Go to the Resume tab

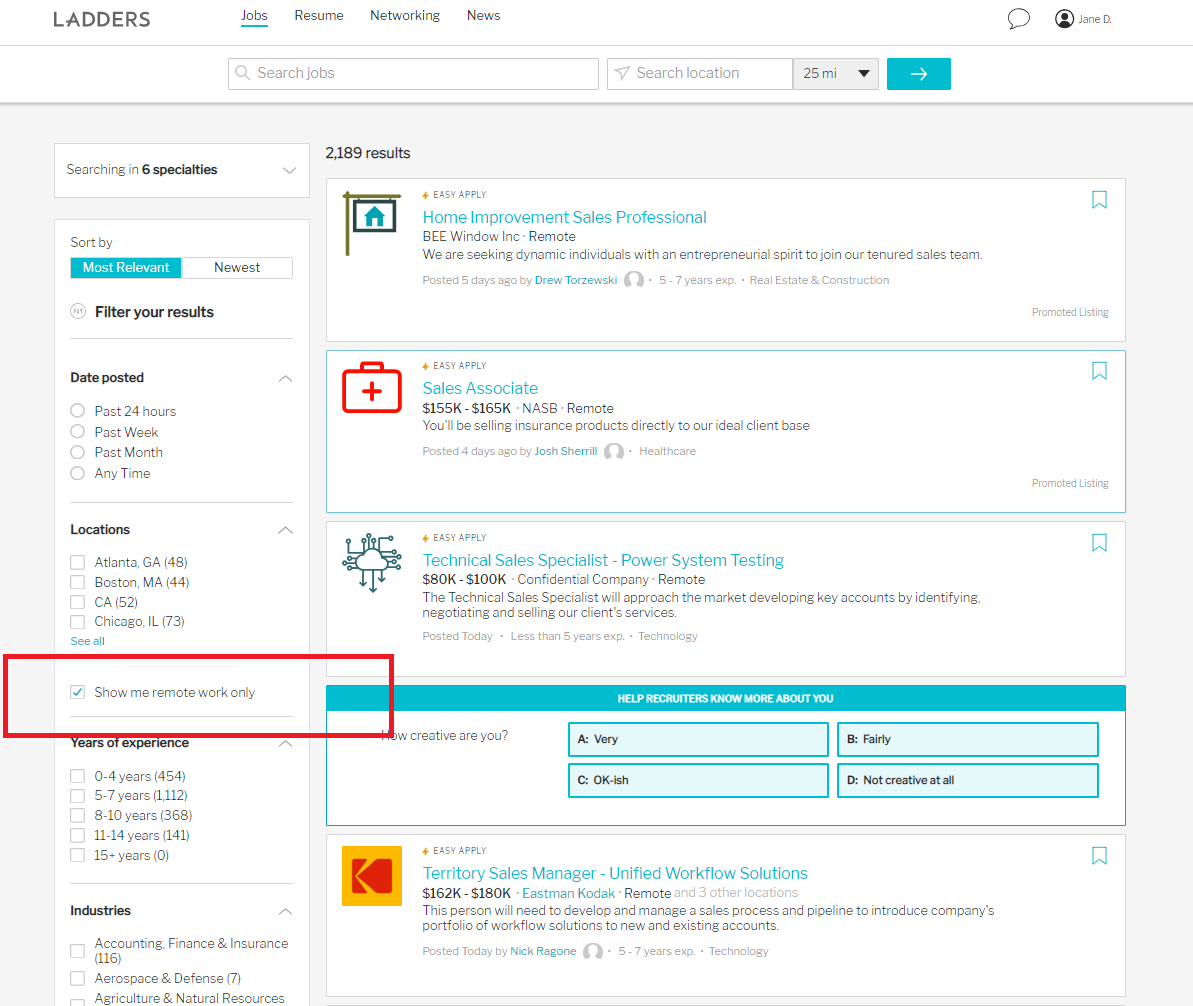click(x=319, y=15)
